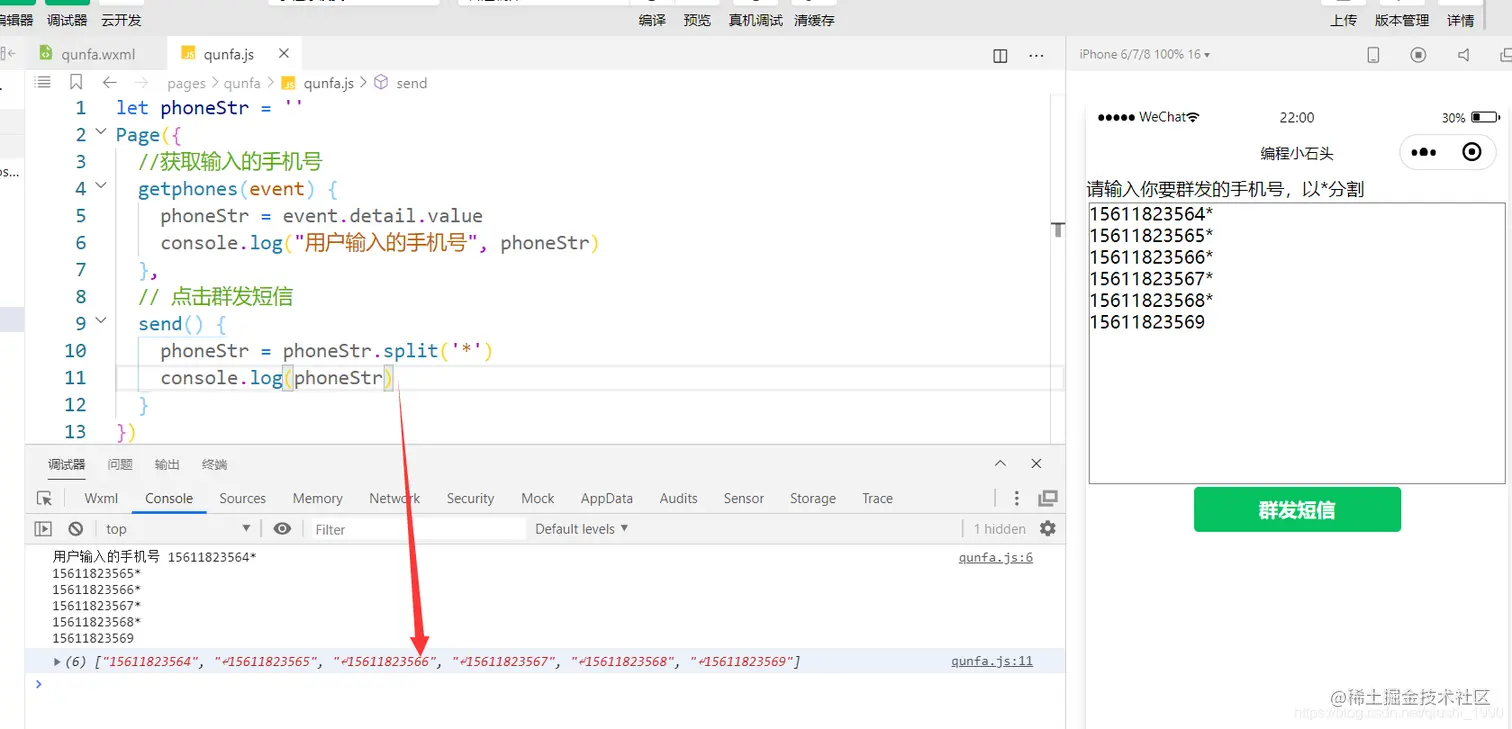
Task: Collapse getphones function fold arrow
Action: click(101, 186)
